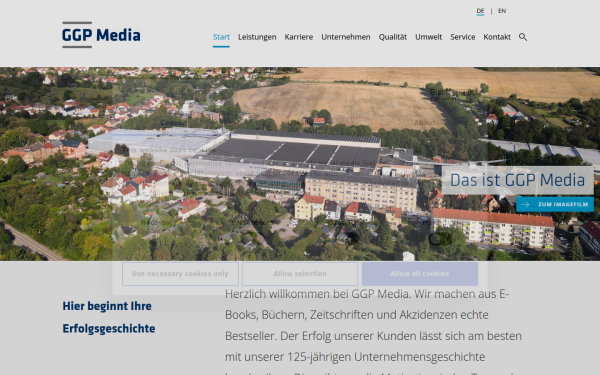Screen dimensions: 600x375
Task: Click Allow all cookies button
Action: pyautogui.click(x=420, y=274)
